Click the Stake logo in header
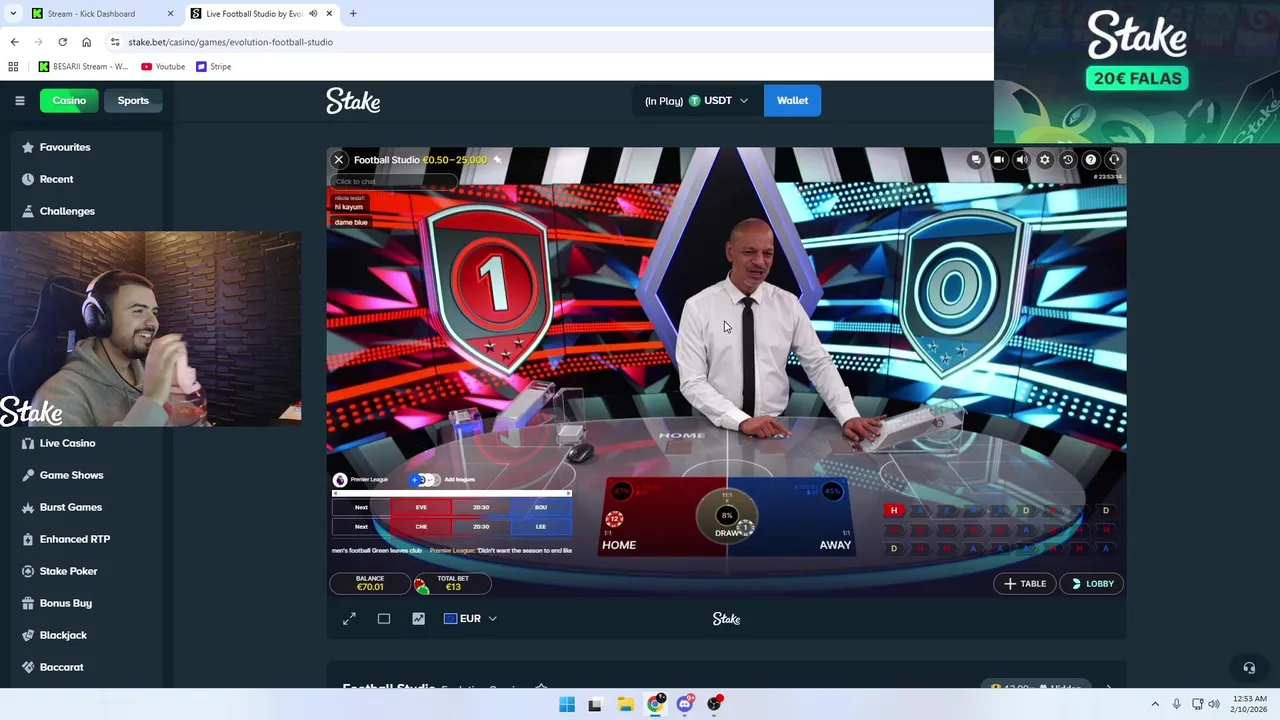Viewport: 1280px width, 720px height. click(x=353, y=101)
